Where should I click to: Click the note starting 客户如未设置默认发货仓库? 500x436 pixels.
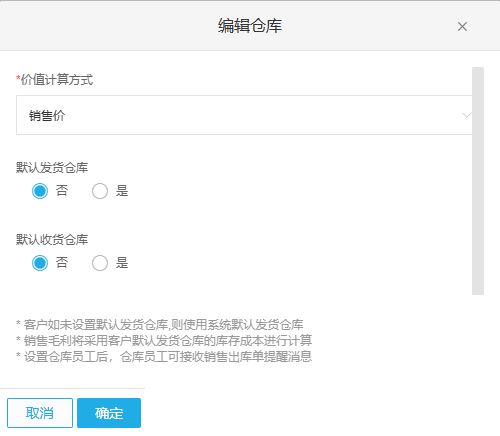pos(160,324)
